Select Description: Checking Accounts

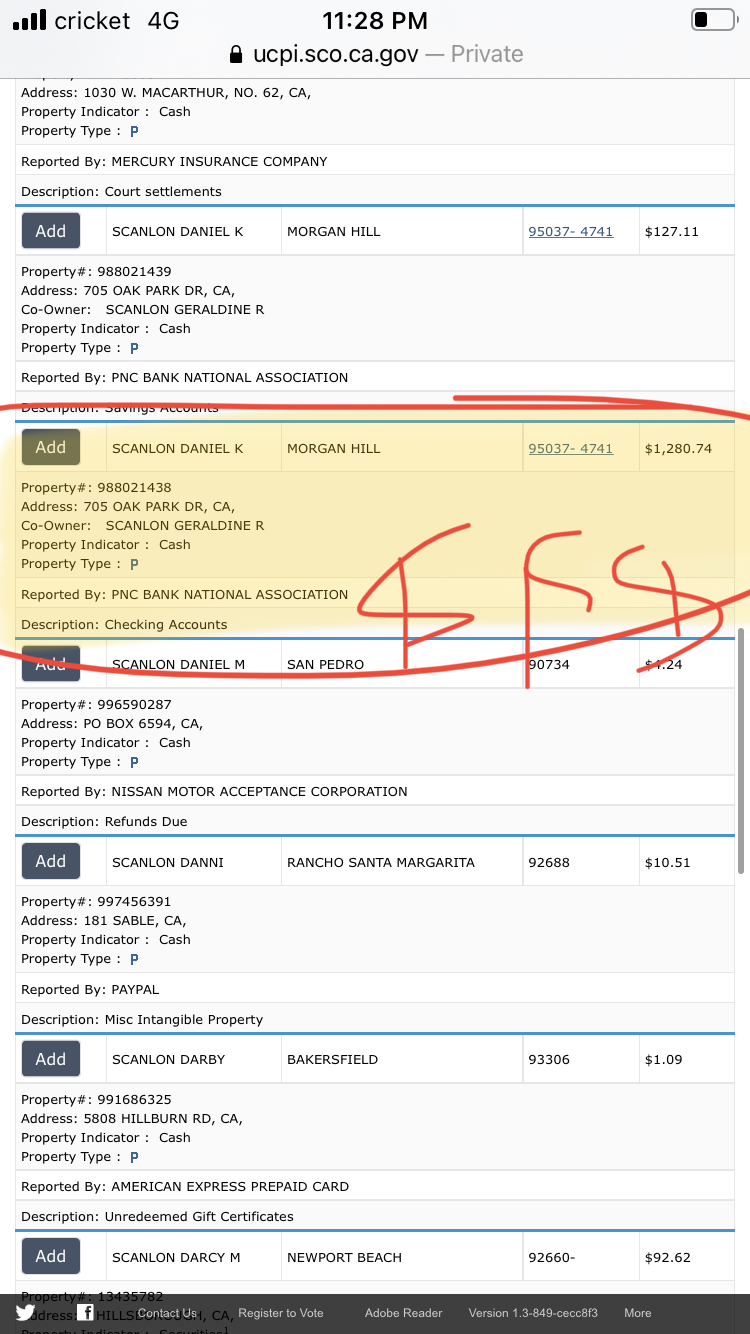pos(124,624)
